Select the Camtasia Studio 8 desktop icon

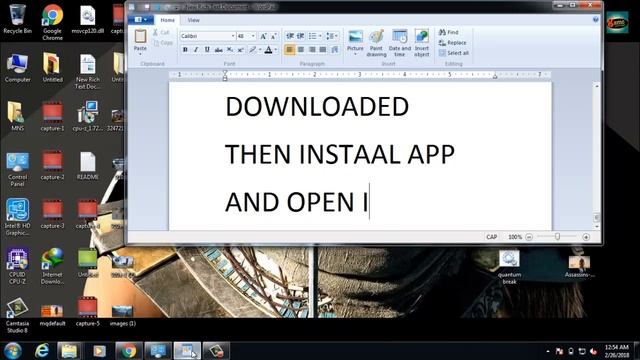(17, 316)
